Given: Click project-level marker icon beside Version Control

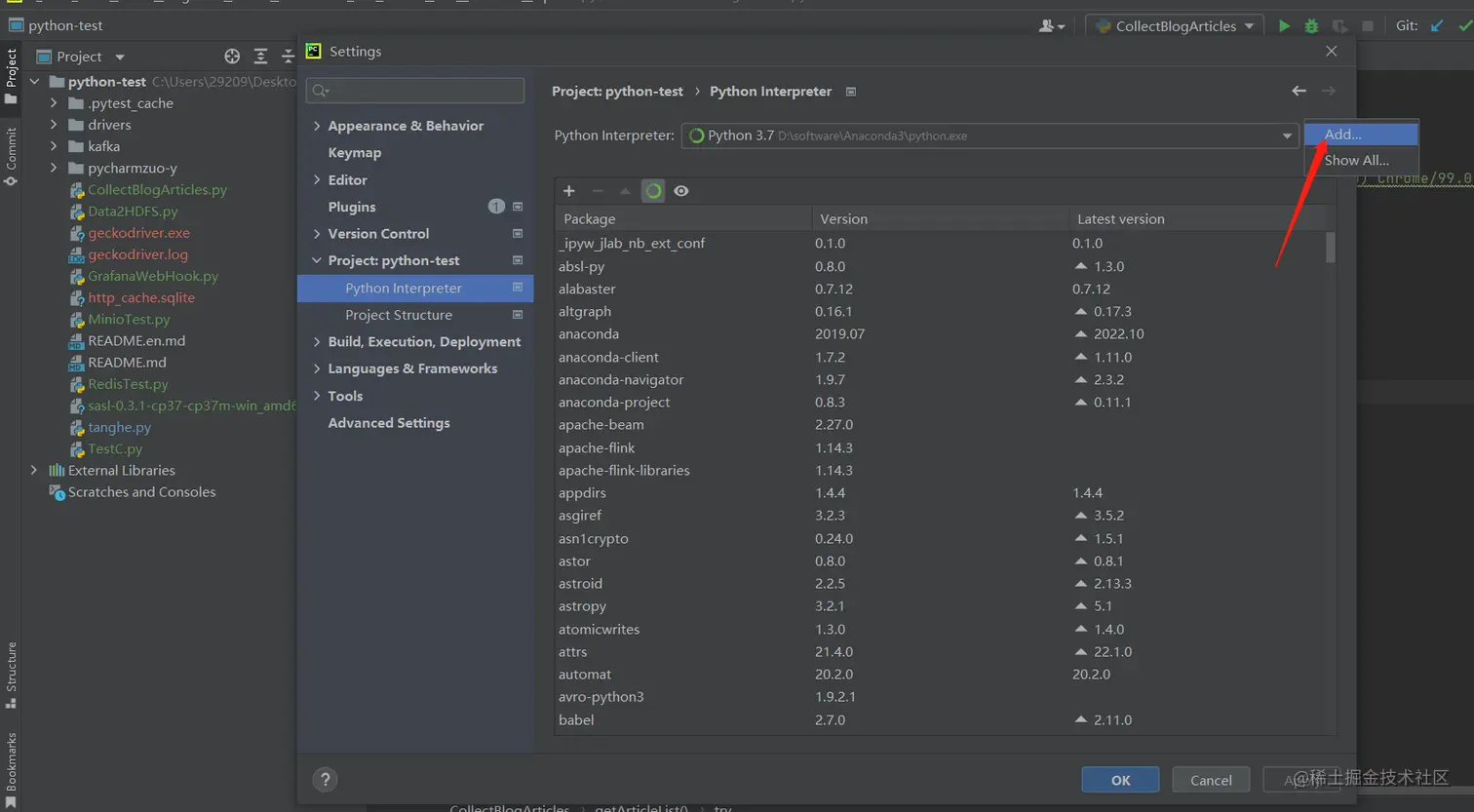Looking at the screenshot, I should (x=518, y=234).
